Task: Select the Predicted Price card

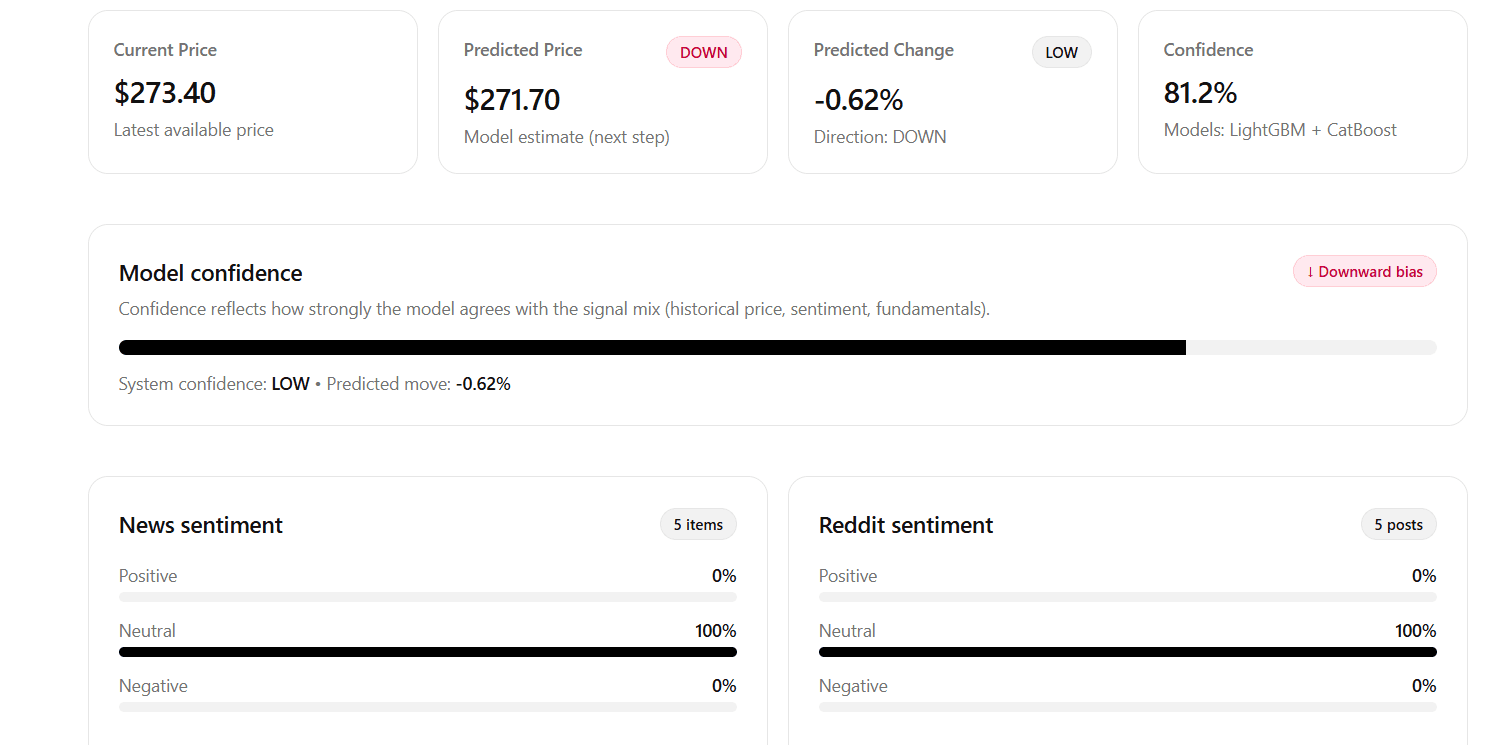Action: point(602,92)
